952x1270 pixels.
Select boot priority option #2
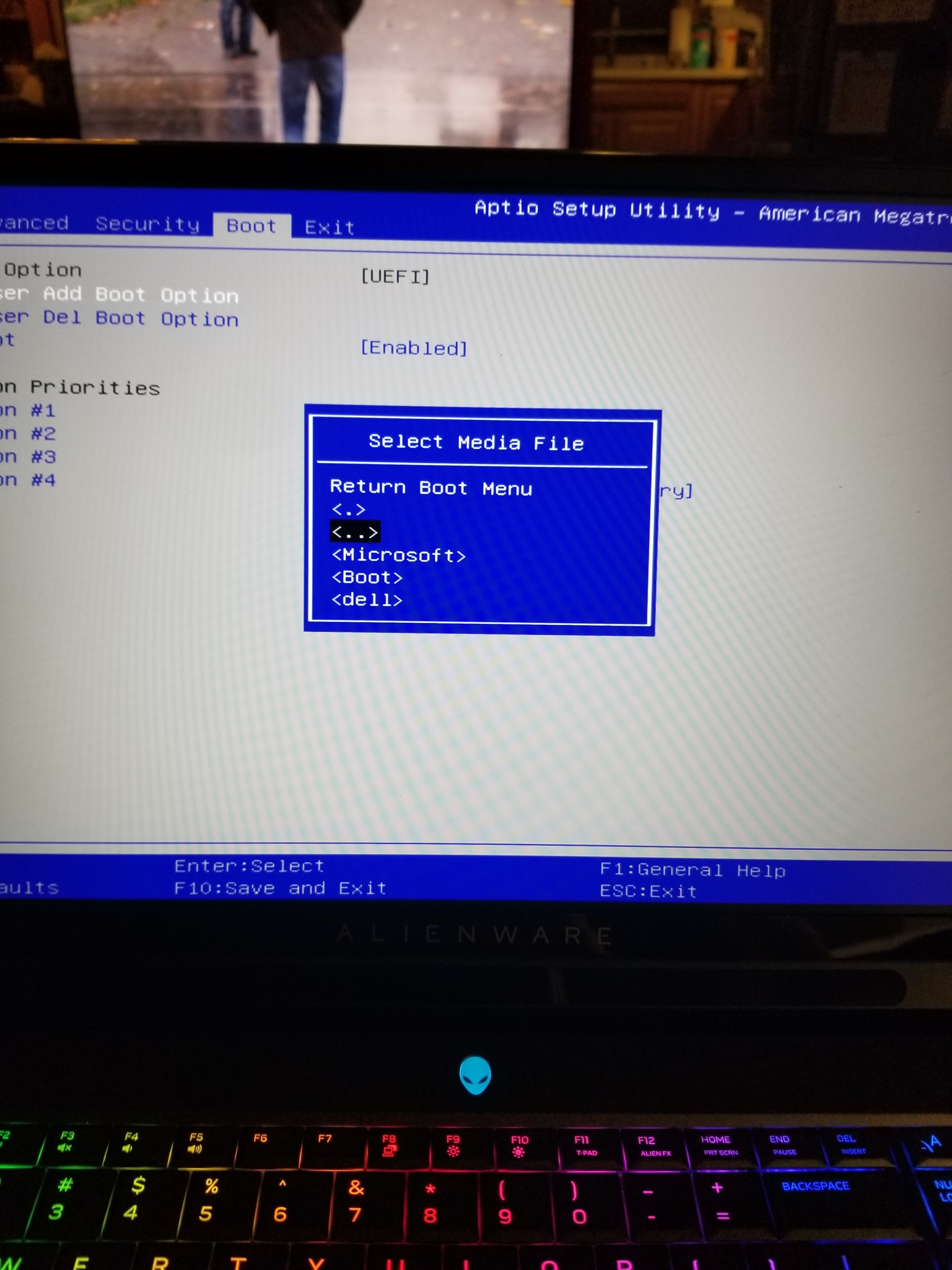tap(27, 433)
